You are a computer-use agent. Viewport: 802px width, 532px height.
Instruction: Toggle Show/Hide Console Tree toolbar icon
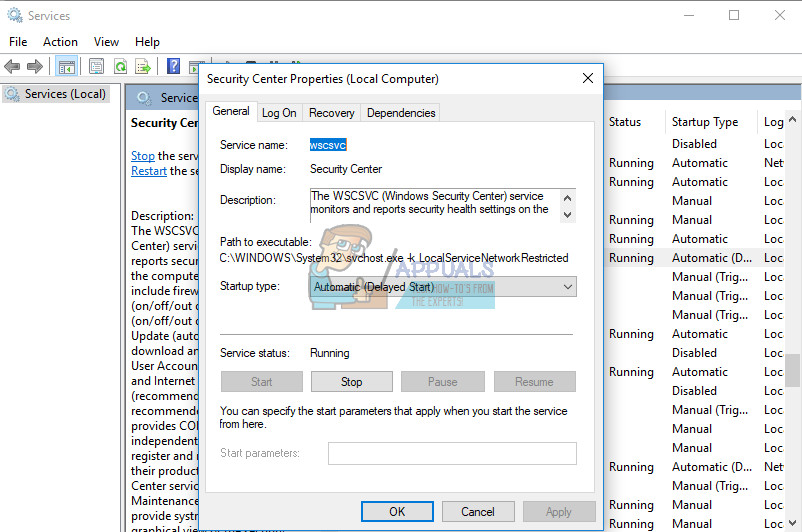pos(66,66)
